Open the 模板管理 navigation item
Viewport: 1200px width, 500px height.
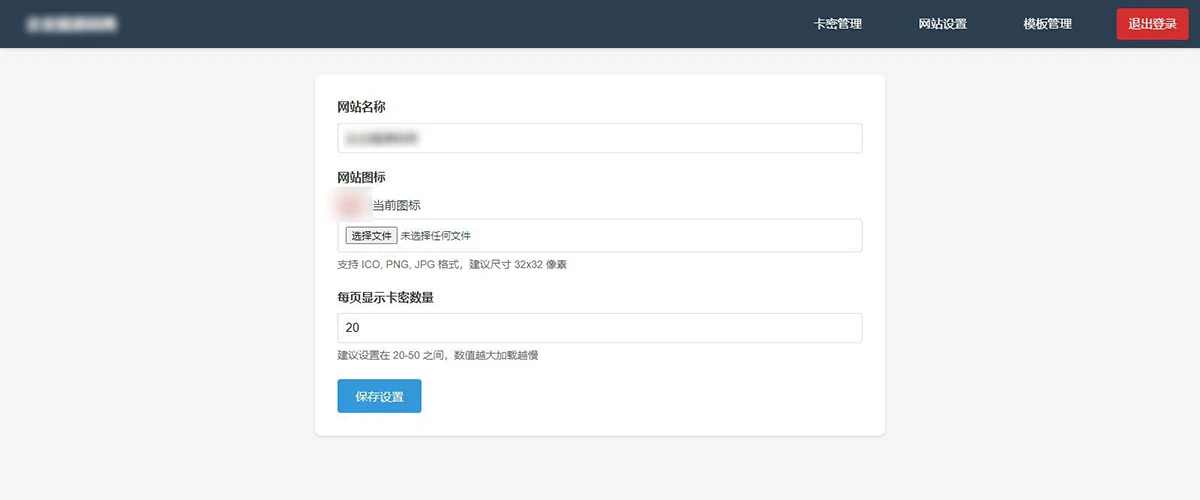click(1047, 24)
